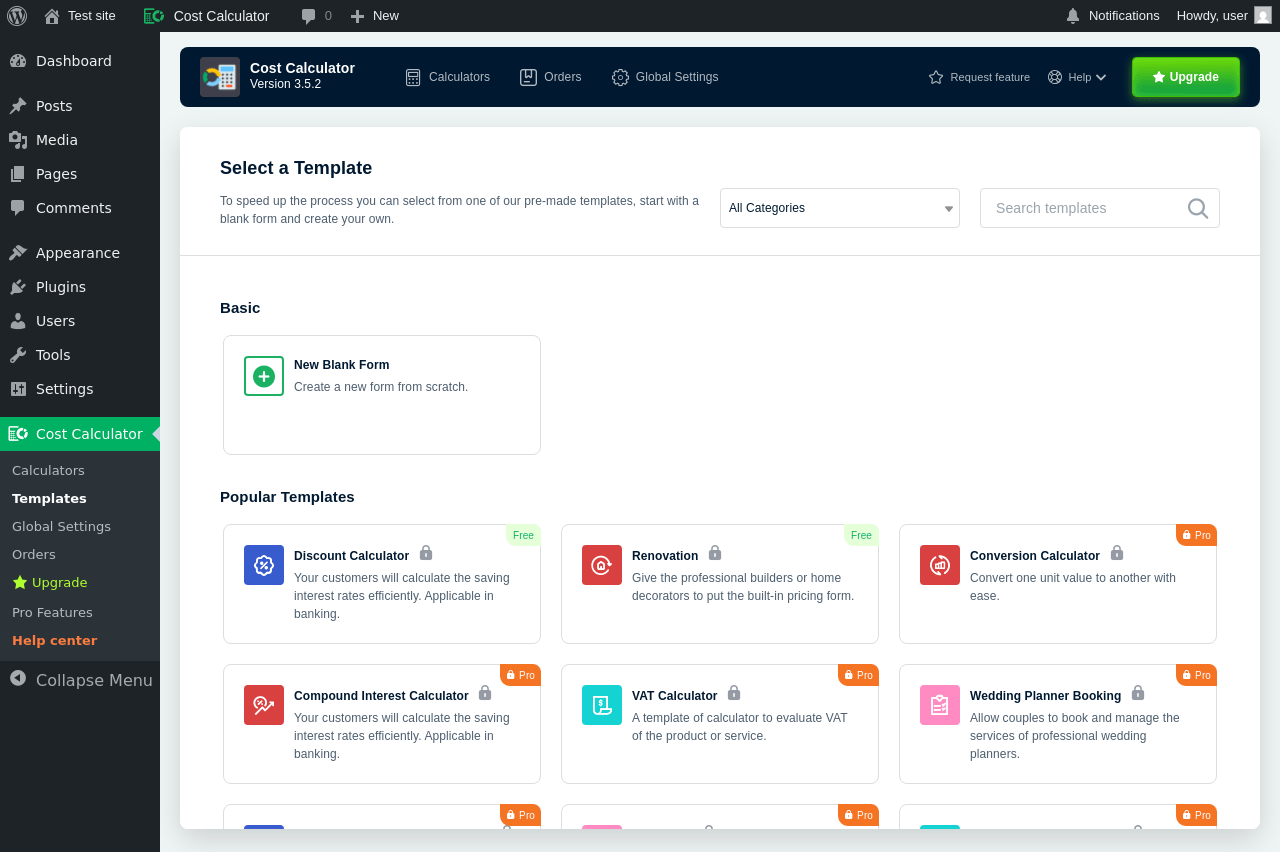Image resolution: width=1280 pixels, height=852 pixels.
Task: Open Templates submenu link in sidebar
Action: [x=49, y=499]
